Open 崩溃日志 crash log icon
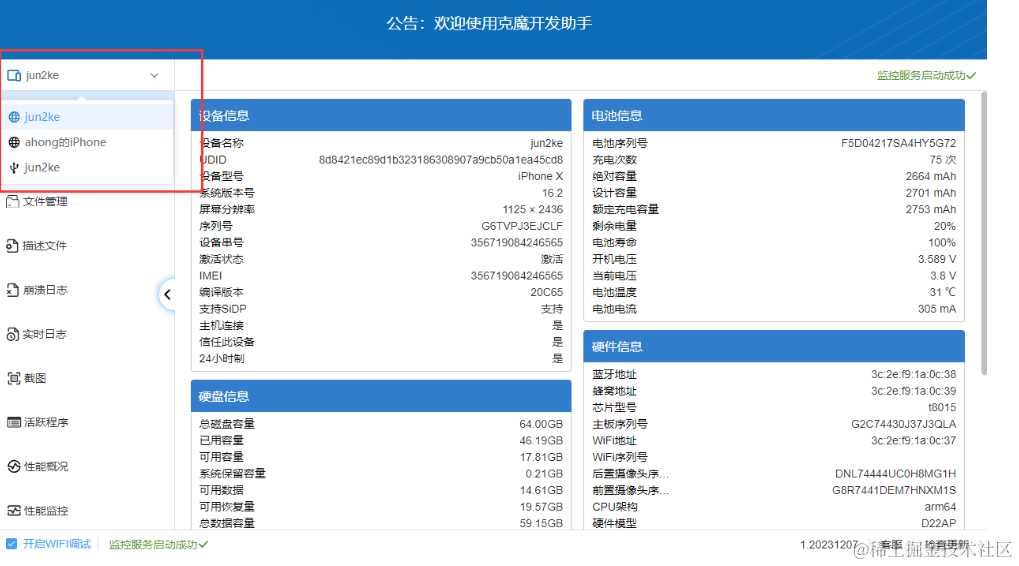 [x=14, y=290]
